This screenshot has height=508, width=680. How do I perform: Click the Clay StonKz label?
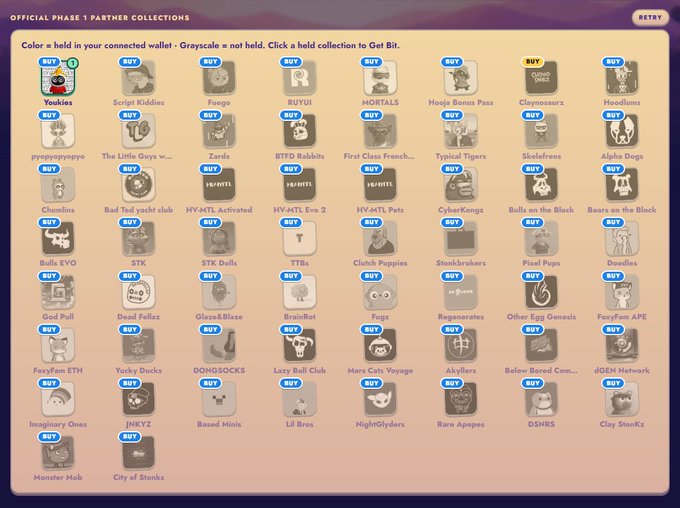pyautogui.click(x=622, y=424)
